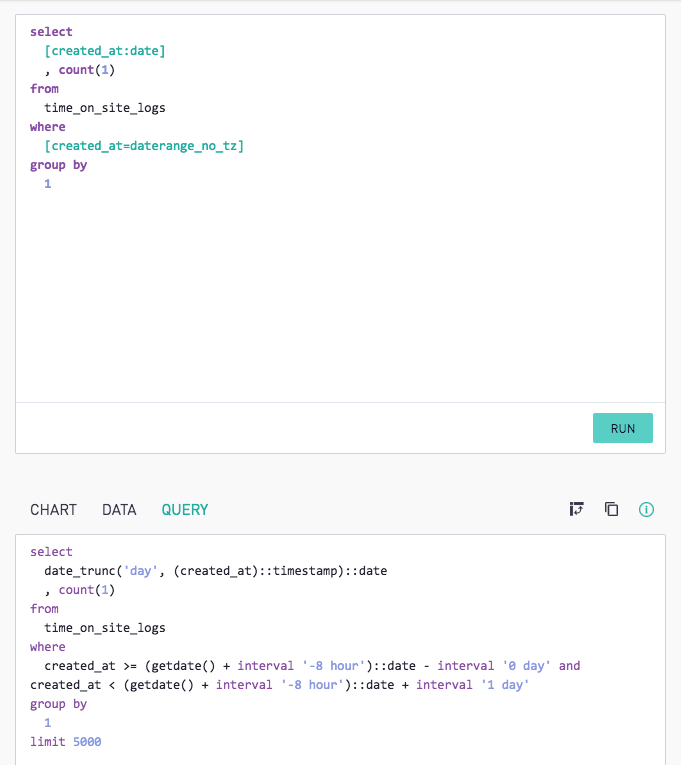The height and width of the screenshot is (765, 681).
Task: Click the 'group by' keyword in top editor
Action: (x=59, y=165)
